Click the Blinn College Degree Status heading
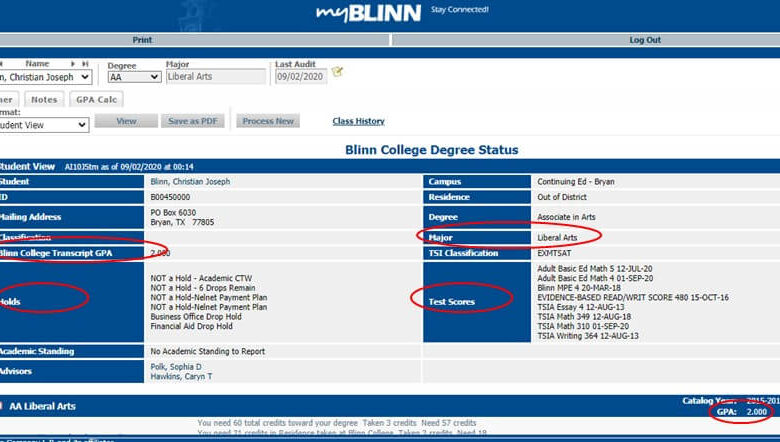Screen dimensions: 780x442 tap(432, 150)
